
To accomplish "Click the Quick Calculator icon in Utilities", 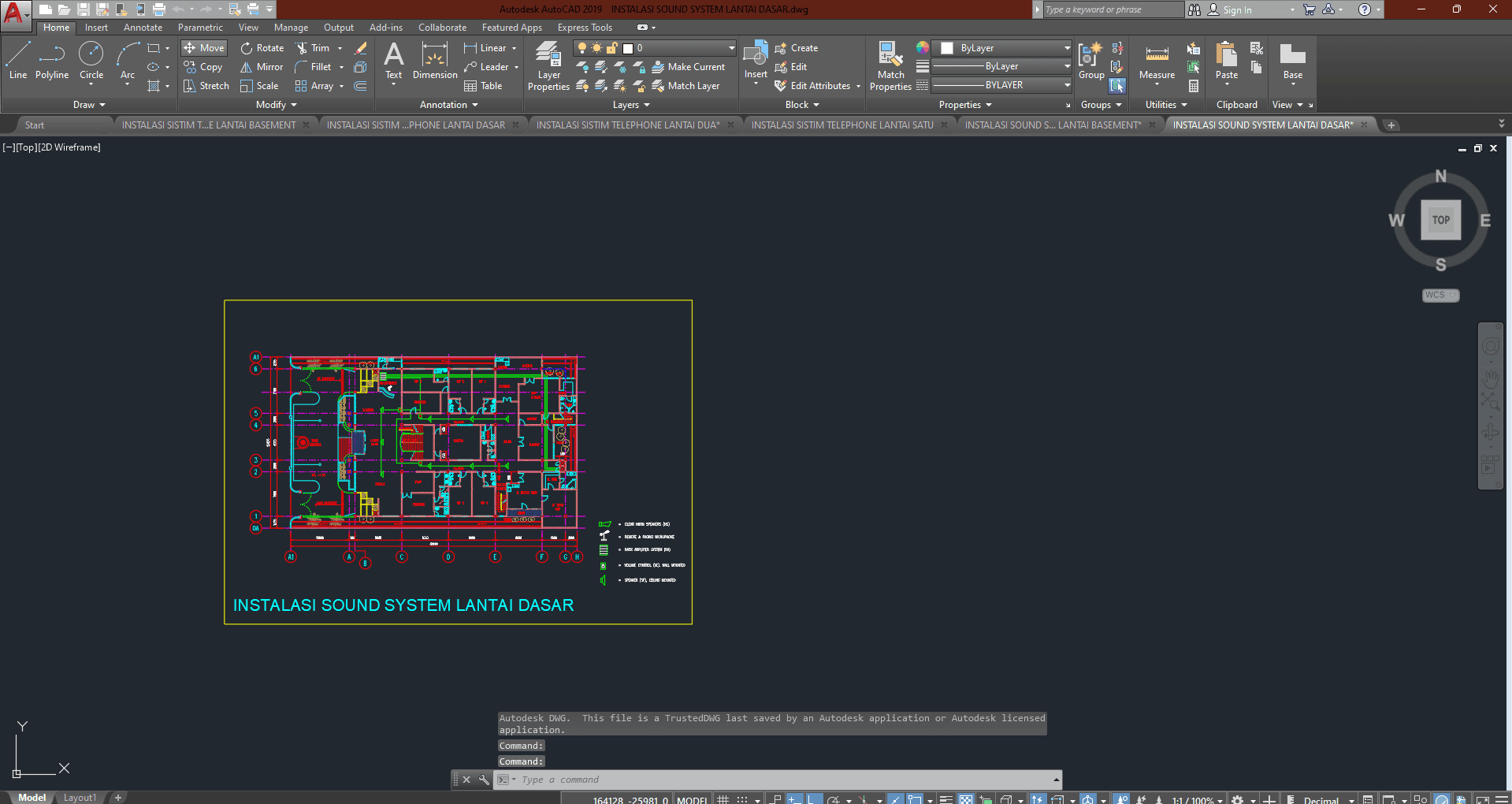I will click(x=1194, y=86).
